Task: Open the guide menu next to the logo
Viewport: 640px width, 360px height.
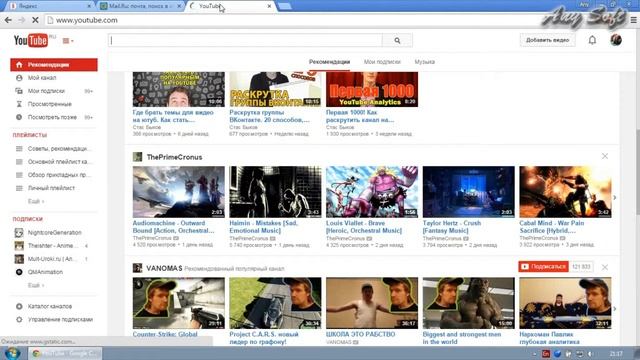Action: coord(68,41)
